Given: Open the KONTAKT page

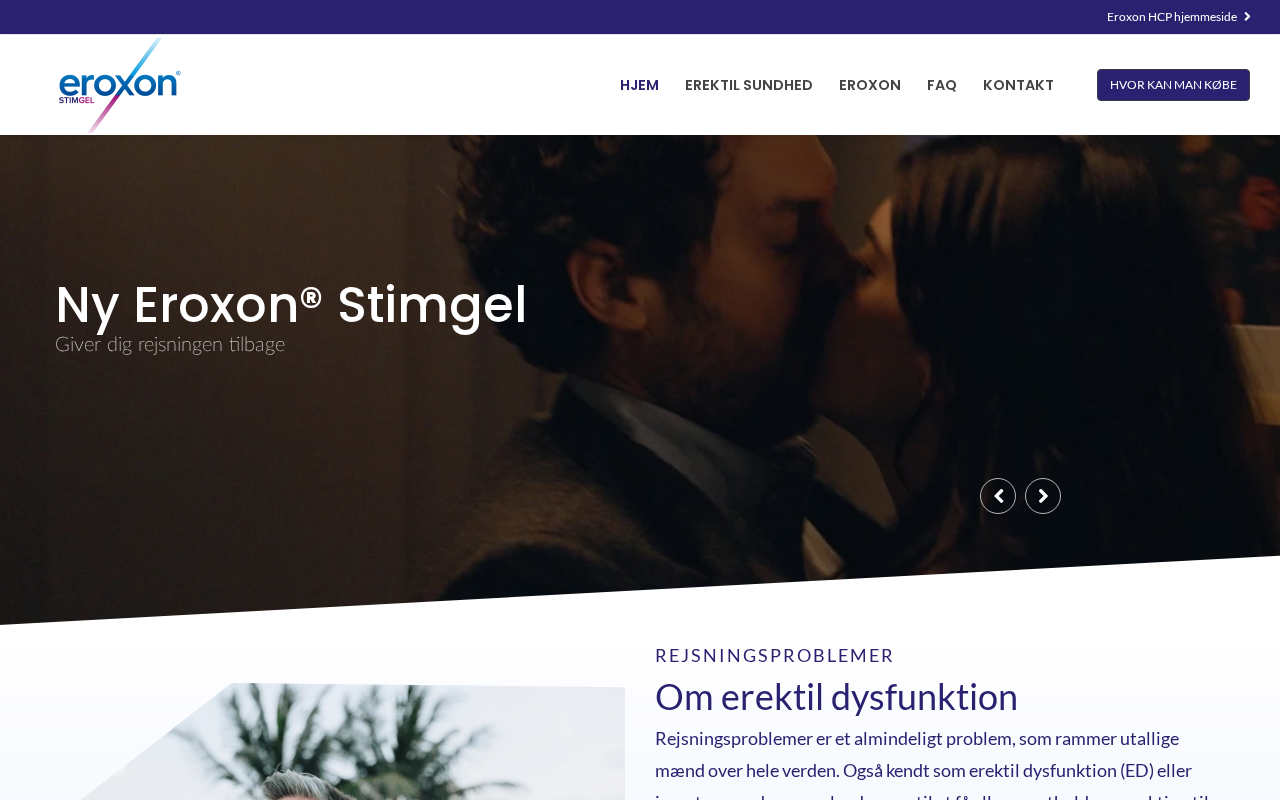Looking at the screenshot, I should [1018, 85].
